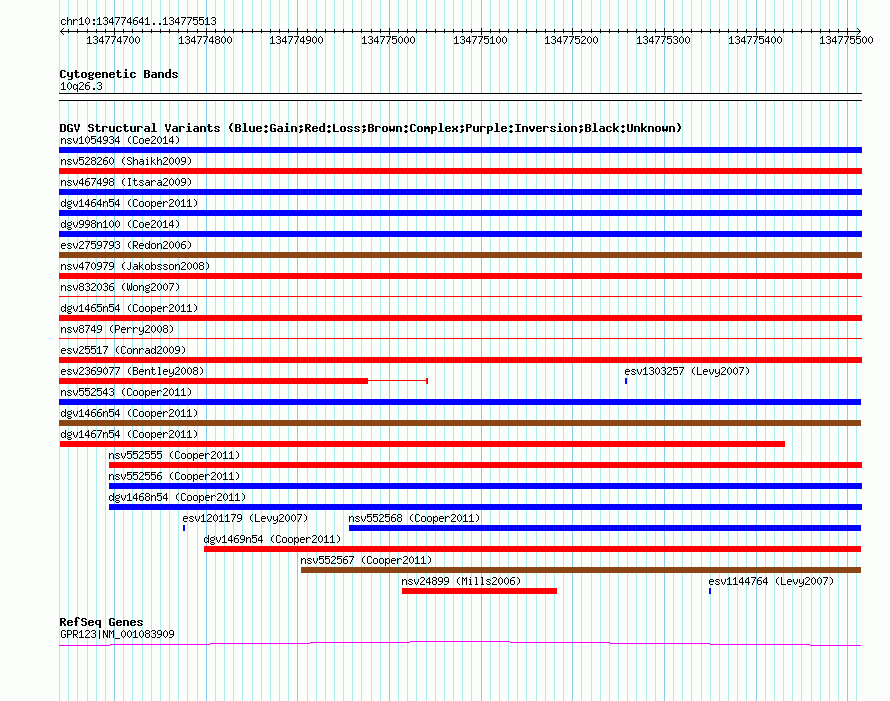Open the nsv24899 (Mills2006) label

(461, 581)
